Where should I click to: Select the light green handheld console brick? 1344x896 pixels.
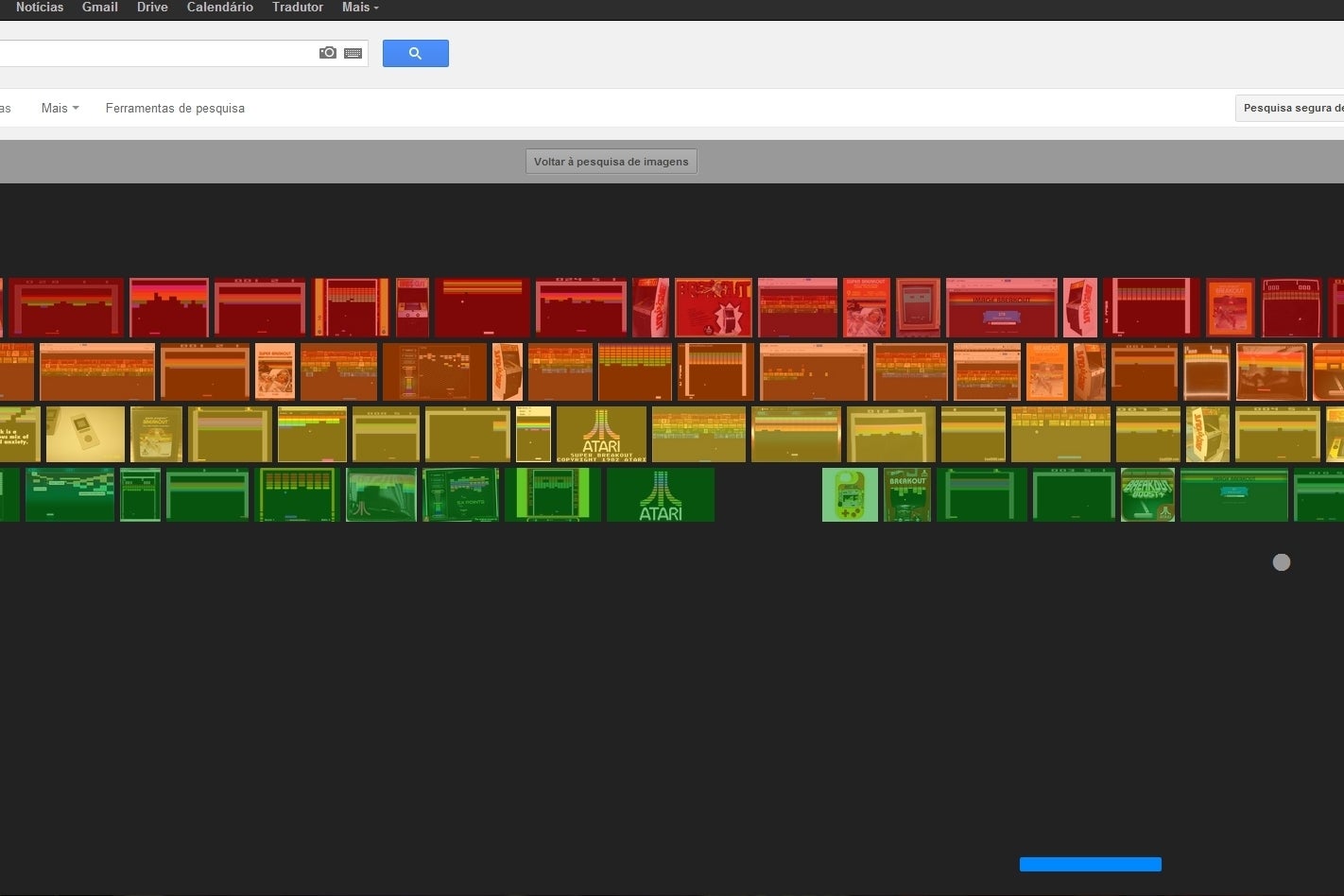coord(850,494)
